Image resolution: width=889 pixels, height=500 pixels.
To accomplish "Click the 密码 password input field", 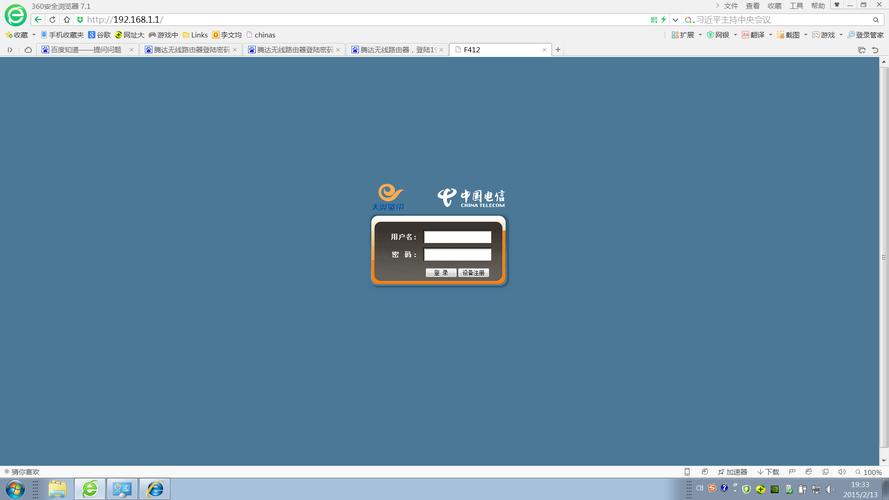I will tap(457, 255).
